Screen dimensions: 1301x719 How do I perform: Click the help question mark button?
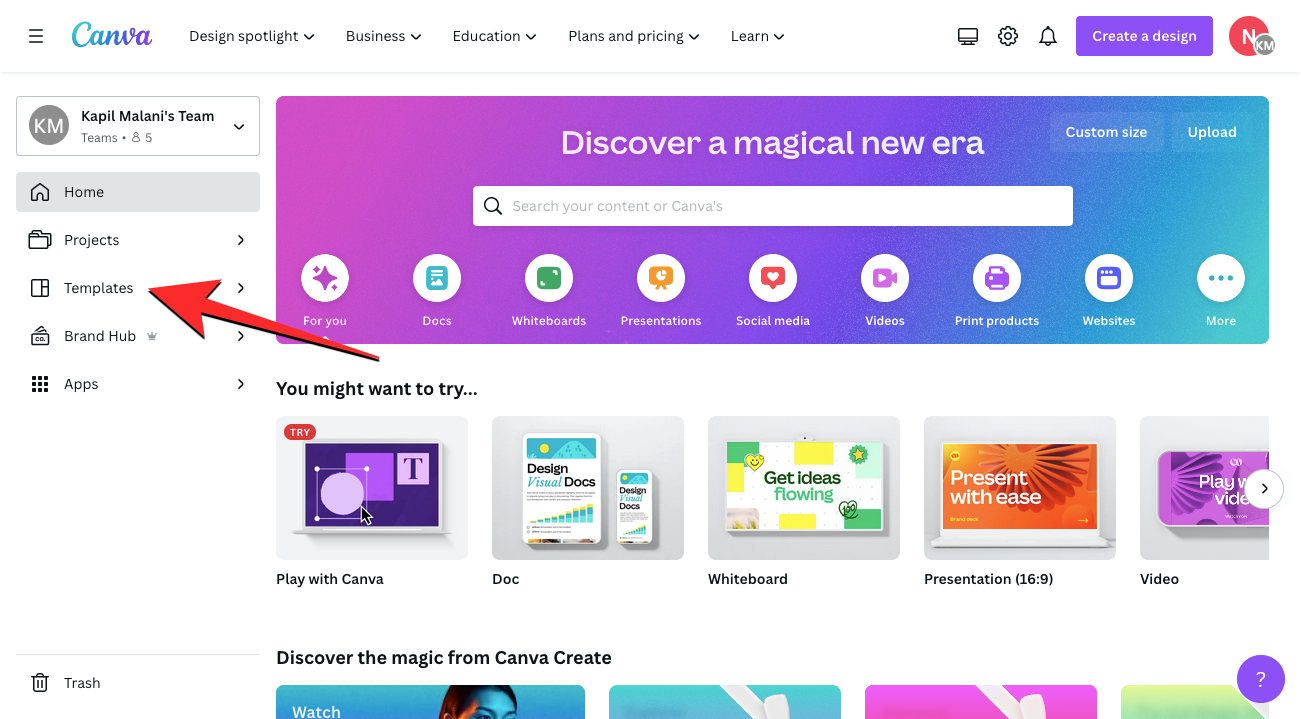(1261, 679)
